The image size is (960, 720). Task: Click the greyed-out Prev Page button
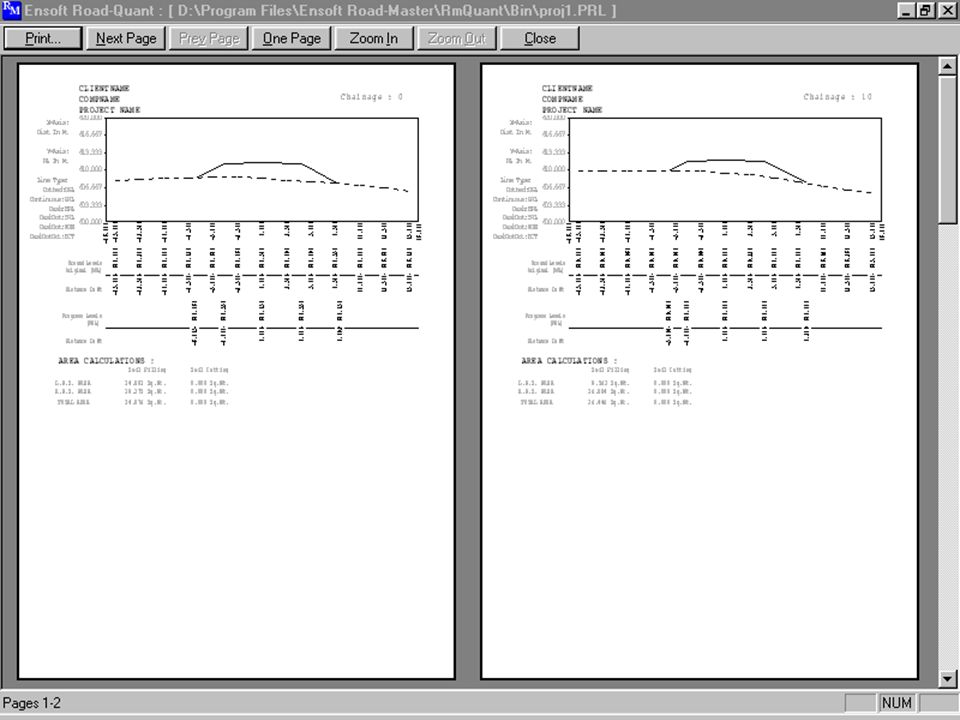pyautogui.click(x=209, y=38)
